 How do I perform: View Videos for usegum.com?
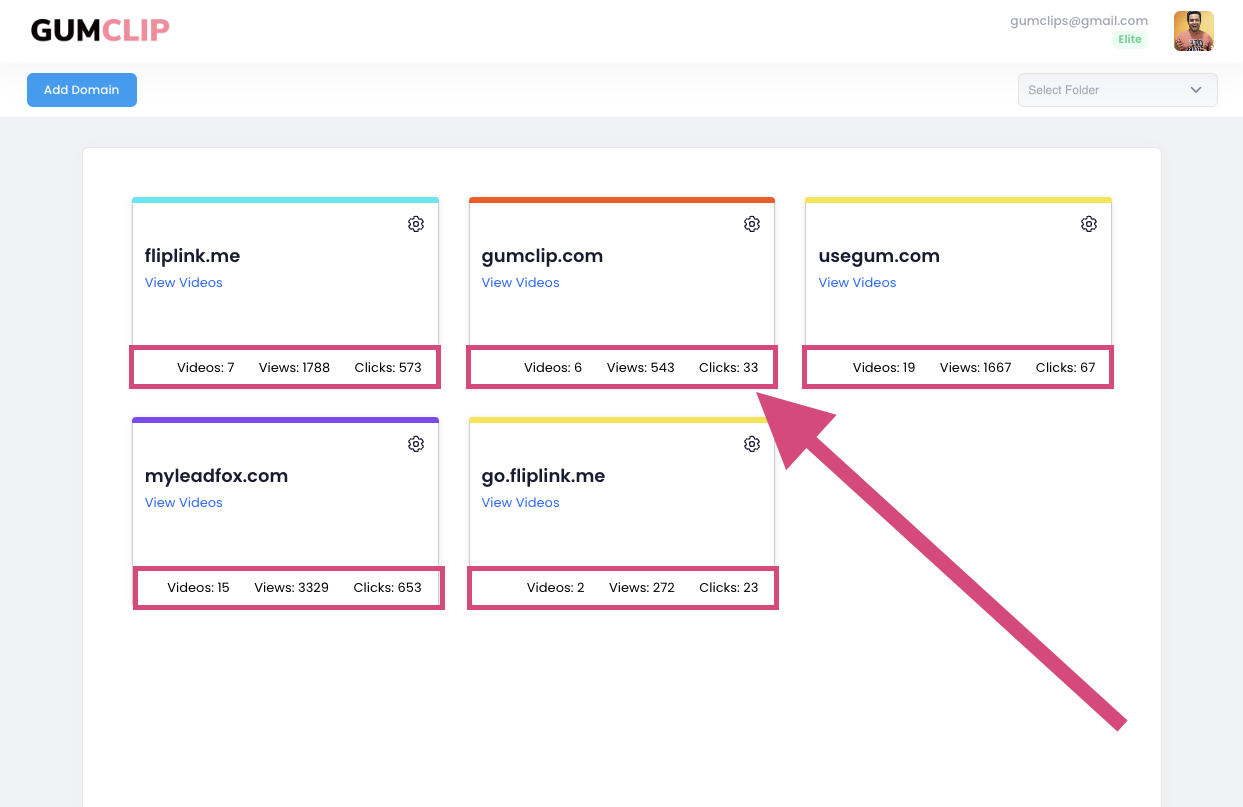point(858,283)
